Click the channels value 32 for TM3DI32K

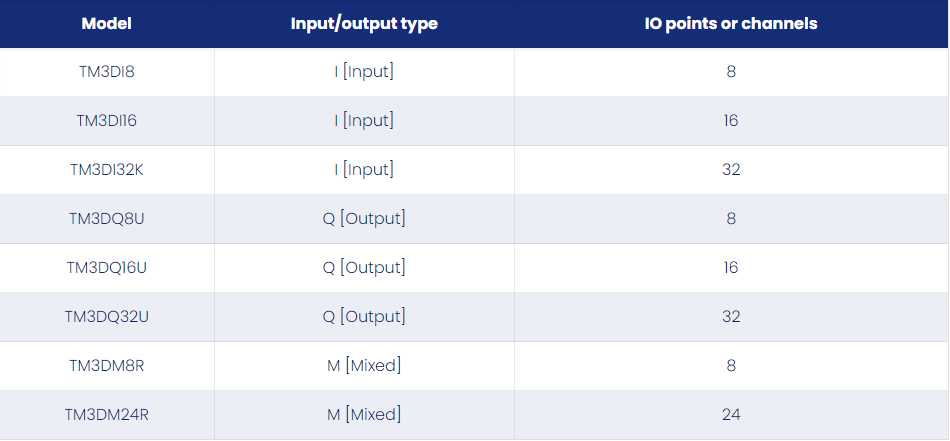731,170
